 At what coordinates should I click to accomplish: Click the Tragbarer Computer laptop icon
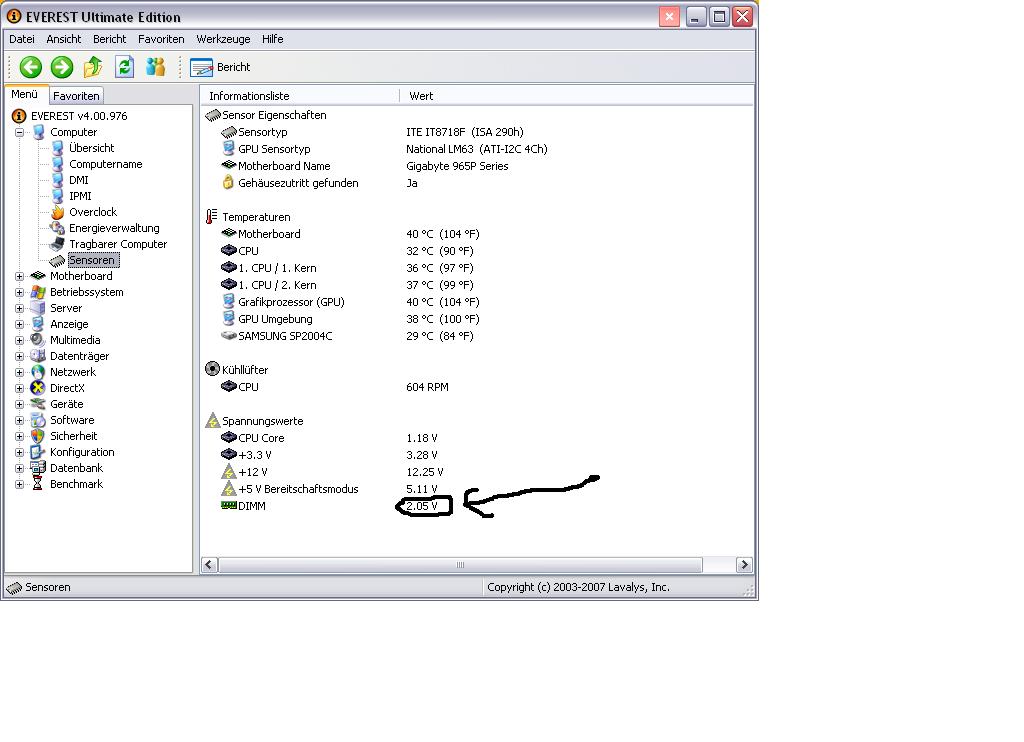pyautogui.click(x=57, y=244)
